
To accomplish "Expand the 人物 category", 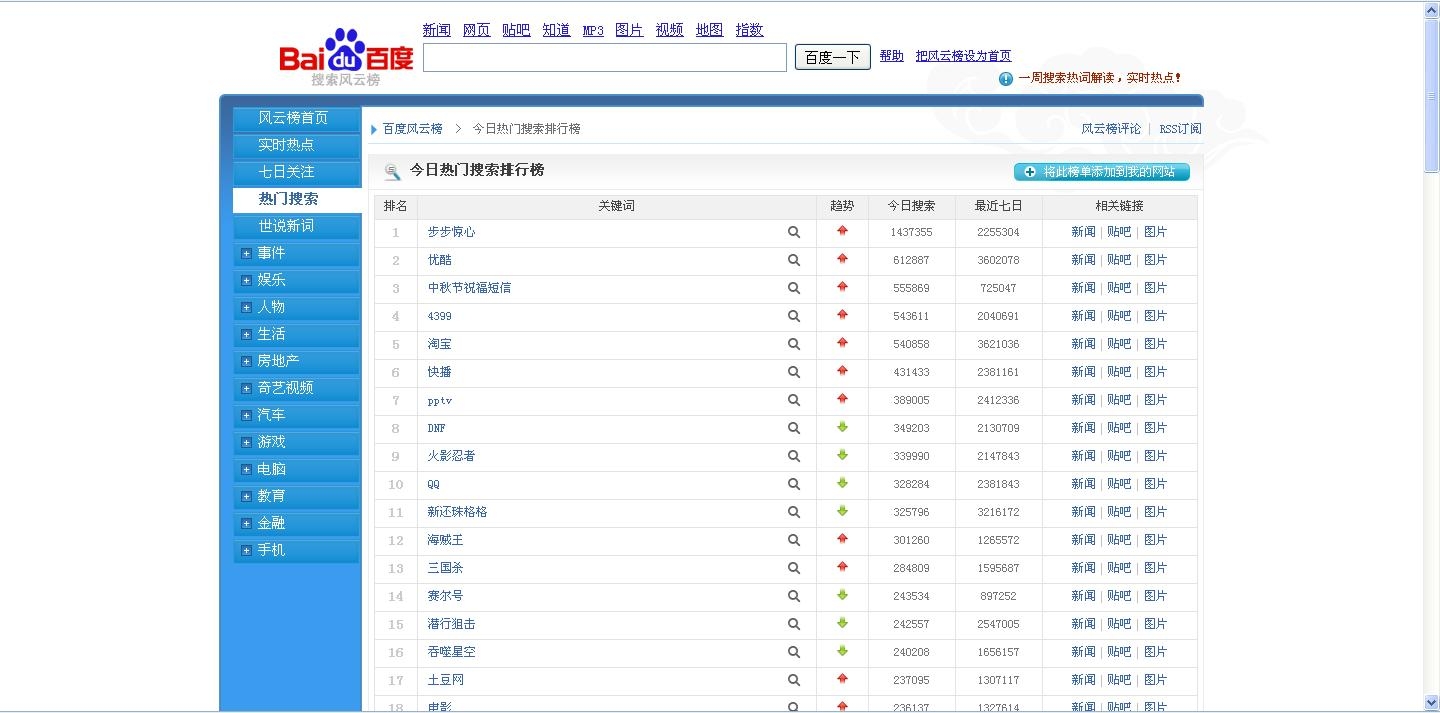I will (246, 308).
